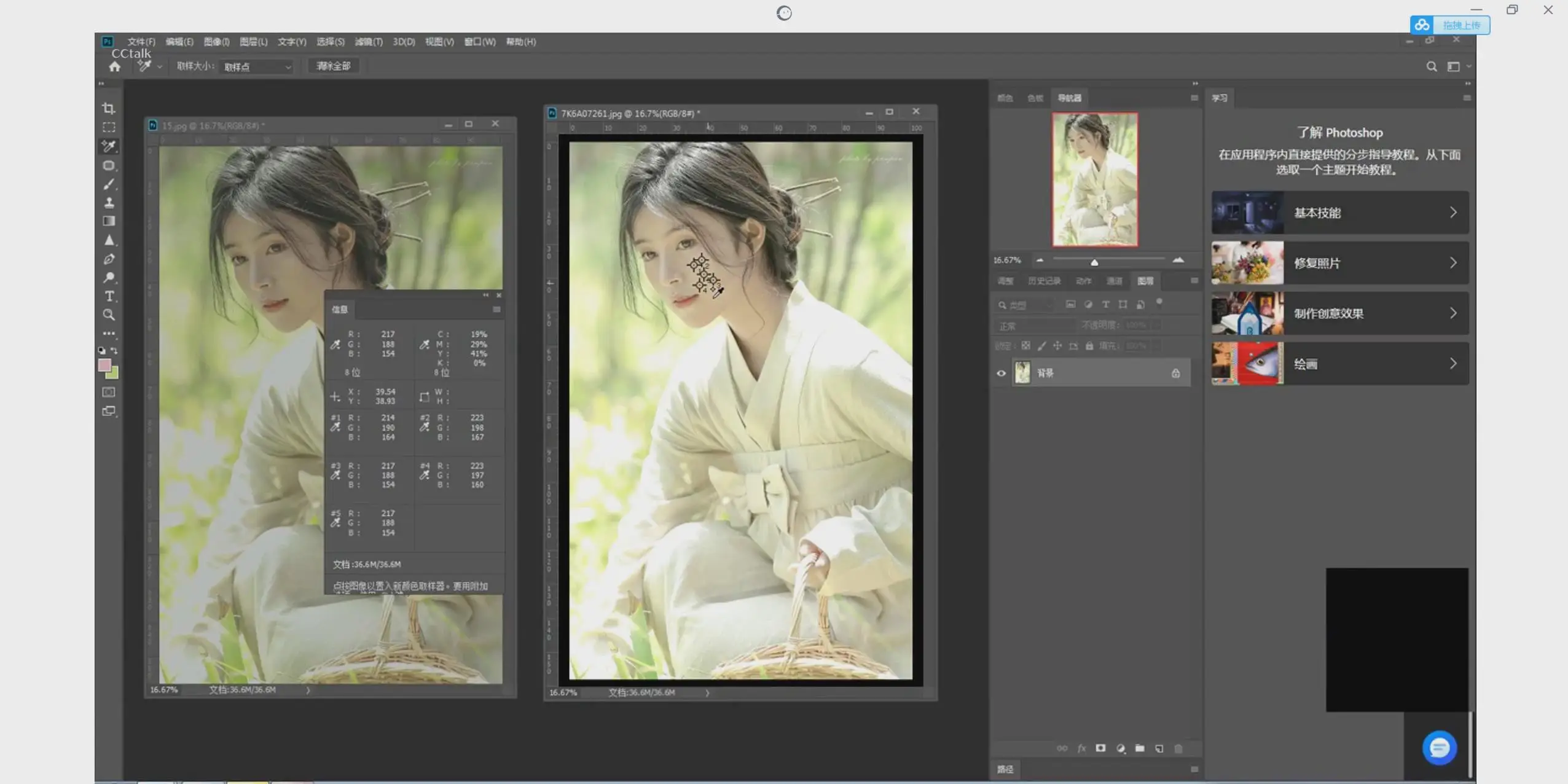Open the layer blend mode 正常 dropdown

pos(1035,326)
